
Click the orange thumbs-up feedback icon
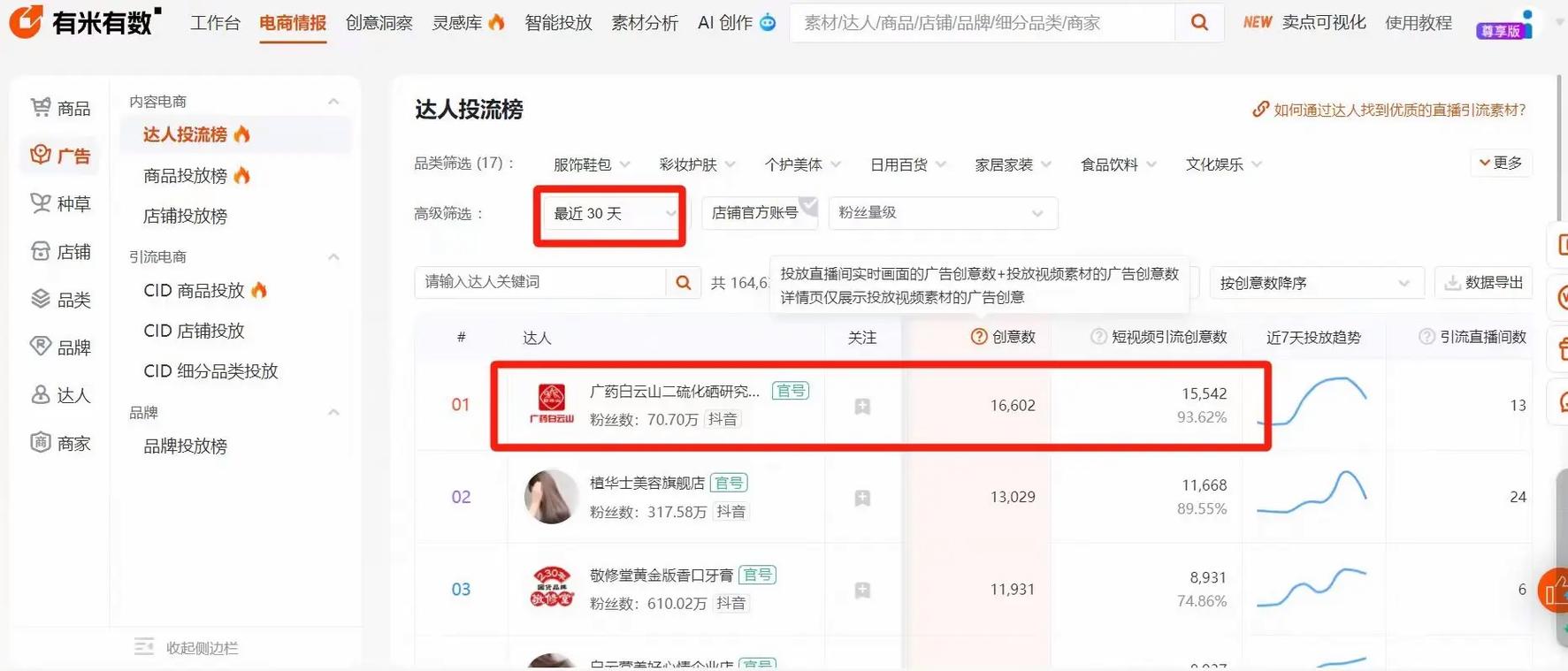pyautogui.click(x=1556, y=590)
